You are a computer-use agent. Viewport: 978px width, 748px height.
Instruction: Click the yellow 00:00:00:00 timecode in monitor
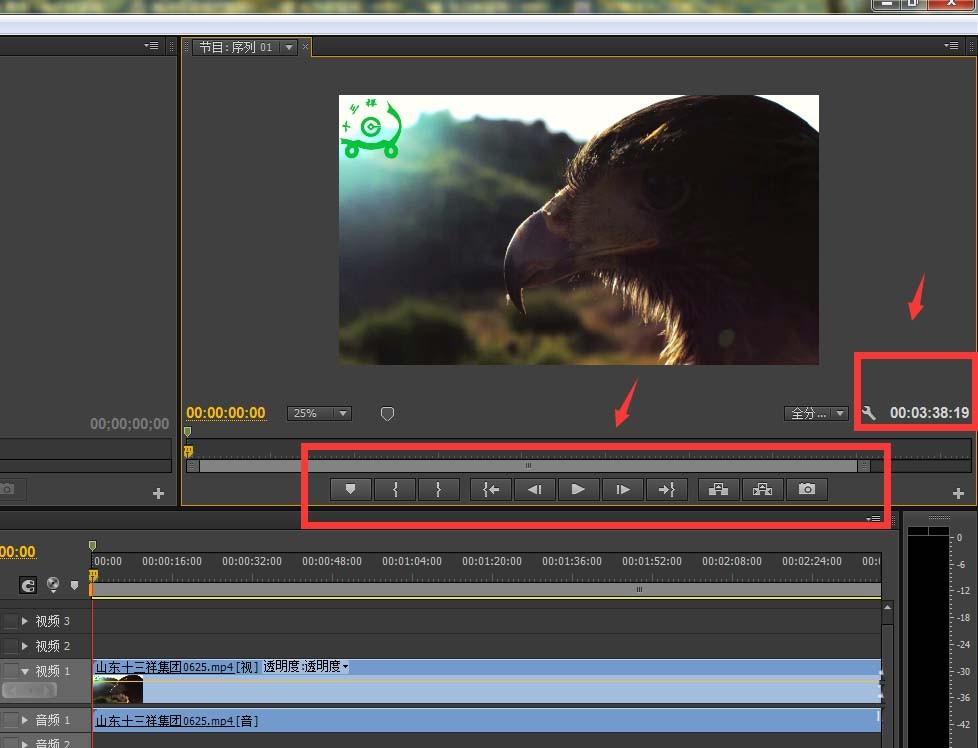[x=226, y=413]
